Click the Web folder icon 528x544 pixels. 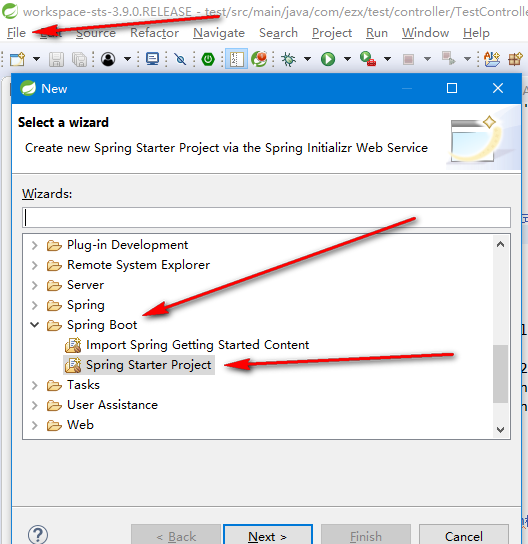[54, 425]
